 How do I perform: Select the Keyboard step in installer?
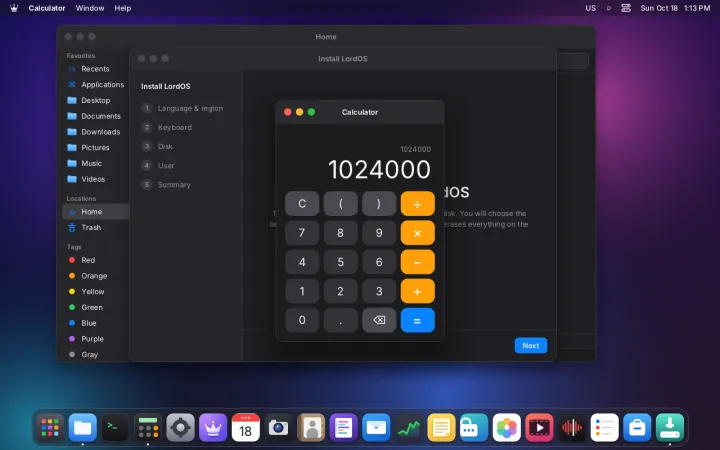(x=167, y=127)
